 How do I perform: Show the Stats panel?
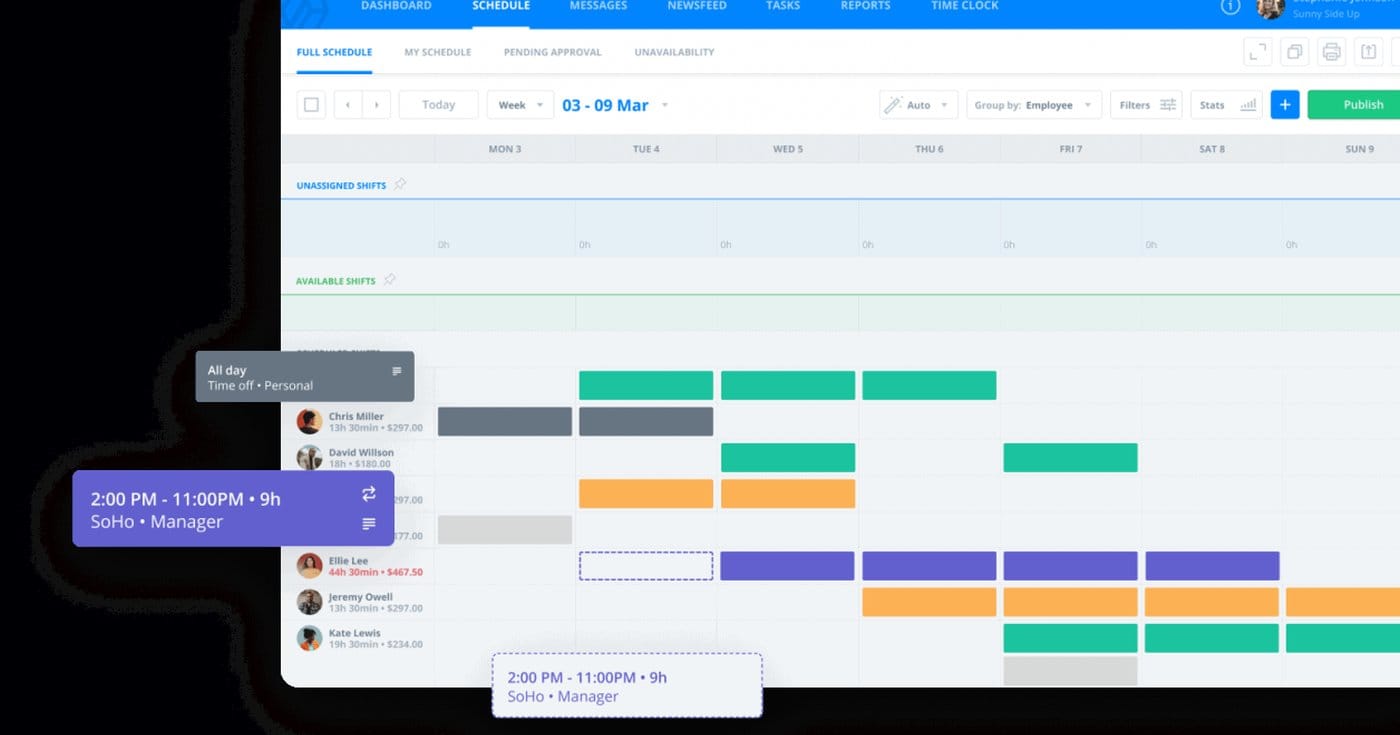click(1226, 105)
